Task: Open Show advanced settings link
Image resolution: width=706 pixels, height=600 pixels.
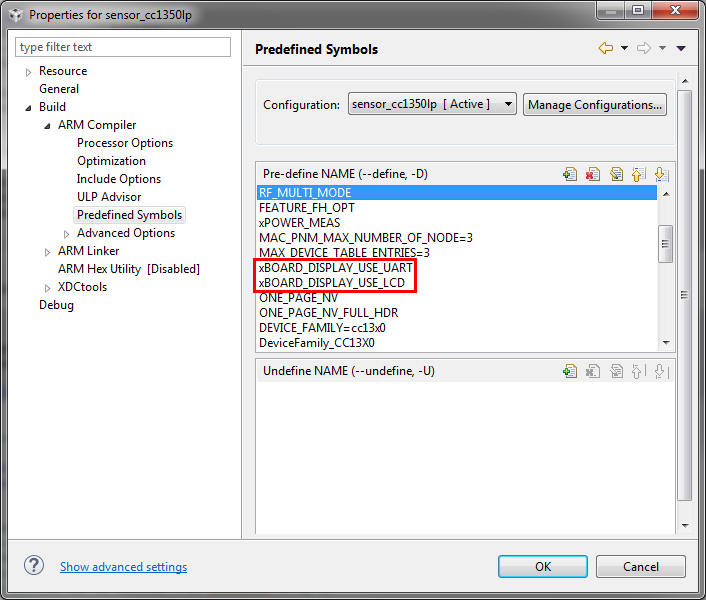Action: (123, 567)
